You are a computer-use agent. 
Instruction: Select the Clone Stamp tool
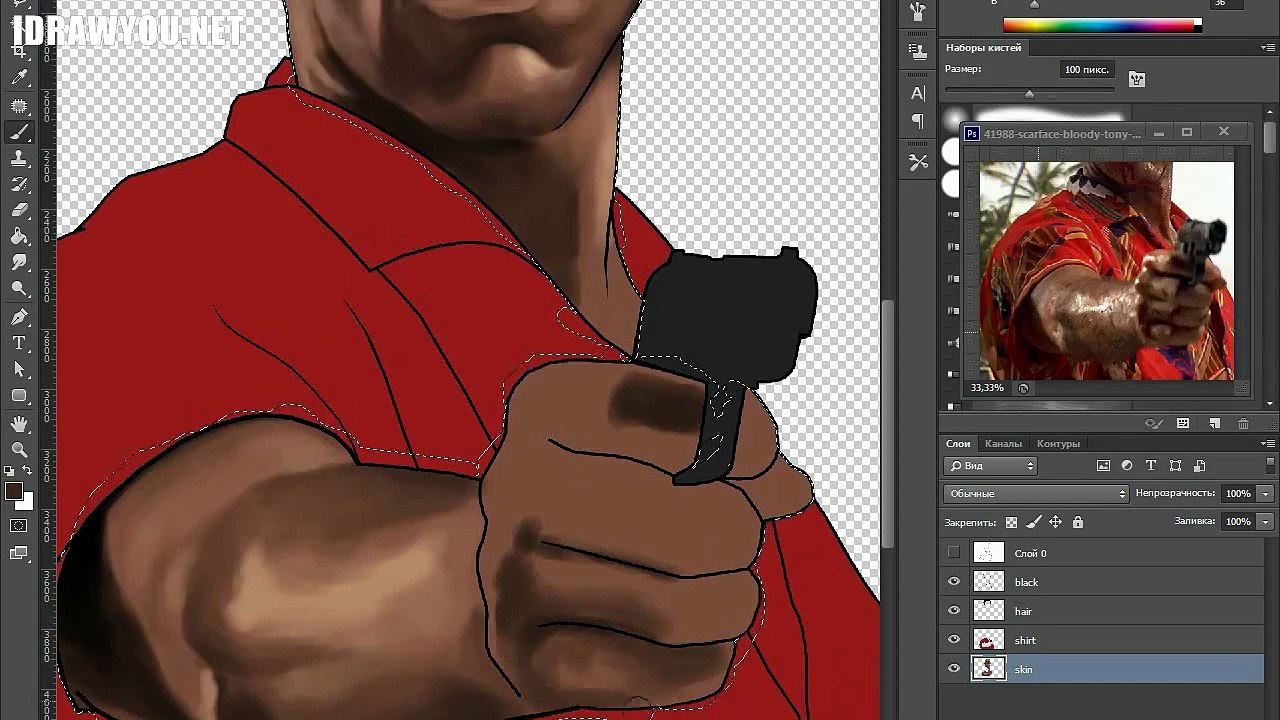19,158
